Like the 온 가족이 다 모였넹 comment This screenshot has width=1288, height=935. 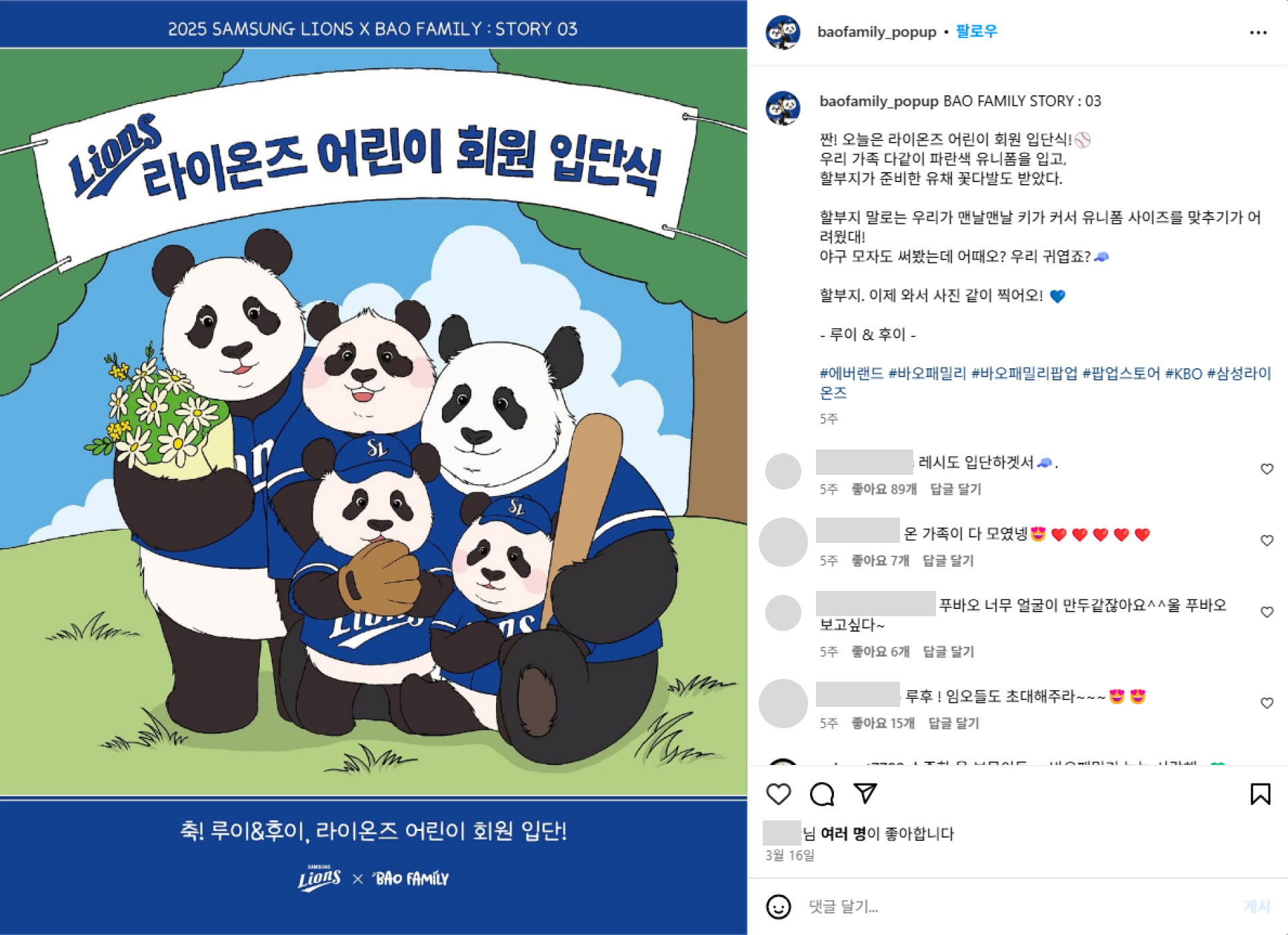(x=1267, y=541)
